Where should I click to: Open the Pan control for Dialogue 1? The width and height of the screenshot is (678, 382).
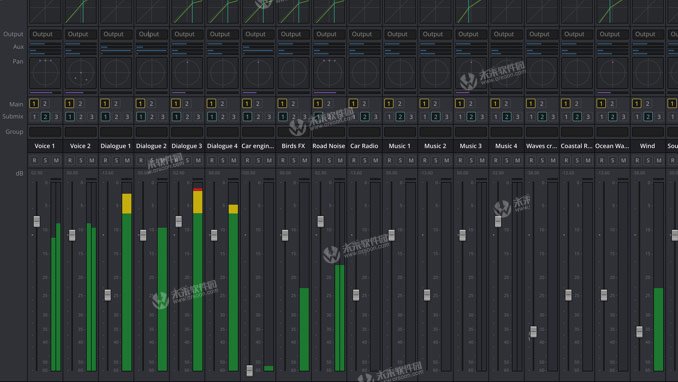[116, 73]
